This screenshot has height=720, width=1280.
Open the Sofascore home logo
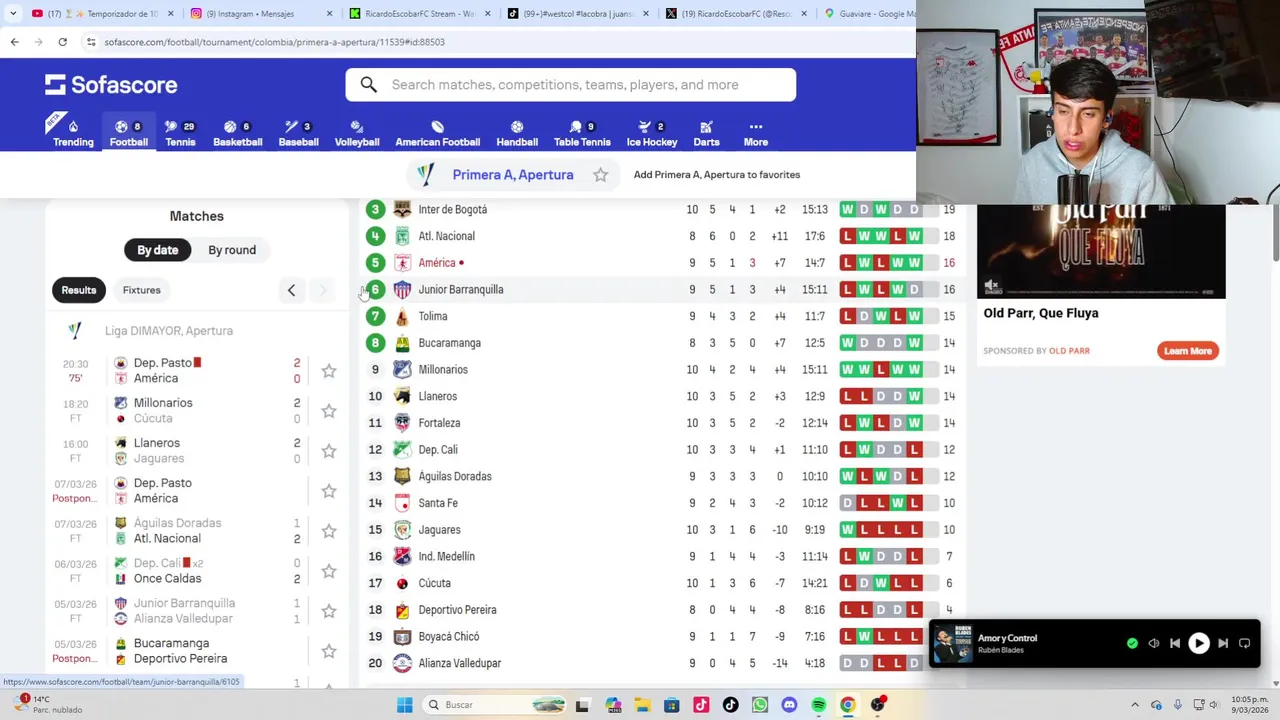click(111, 85)
